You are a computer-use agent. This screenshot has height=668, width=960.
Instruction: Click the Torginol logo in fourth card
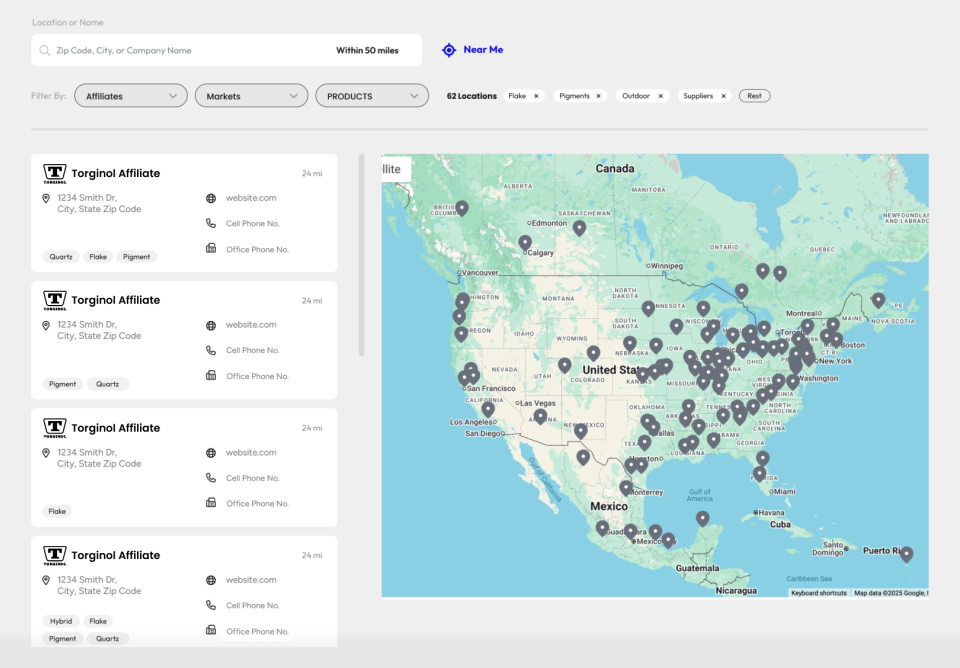tap(55, 555)
